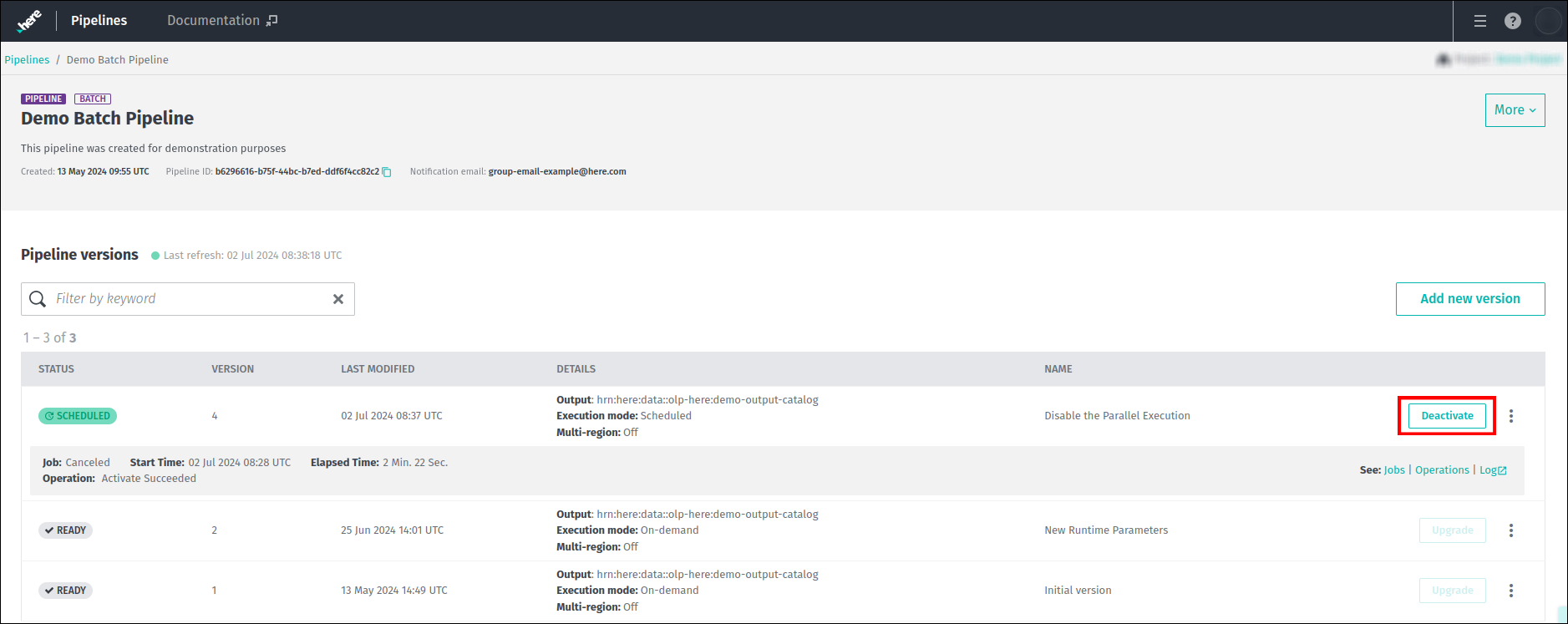This screenshot has height=624, width=1568.
Task: Open the hamburger menu icon
Action: pyautogui.click(x=1480, y=21)
